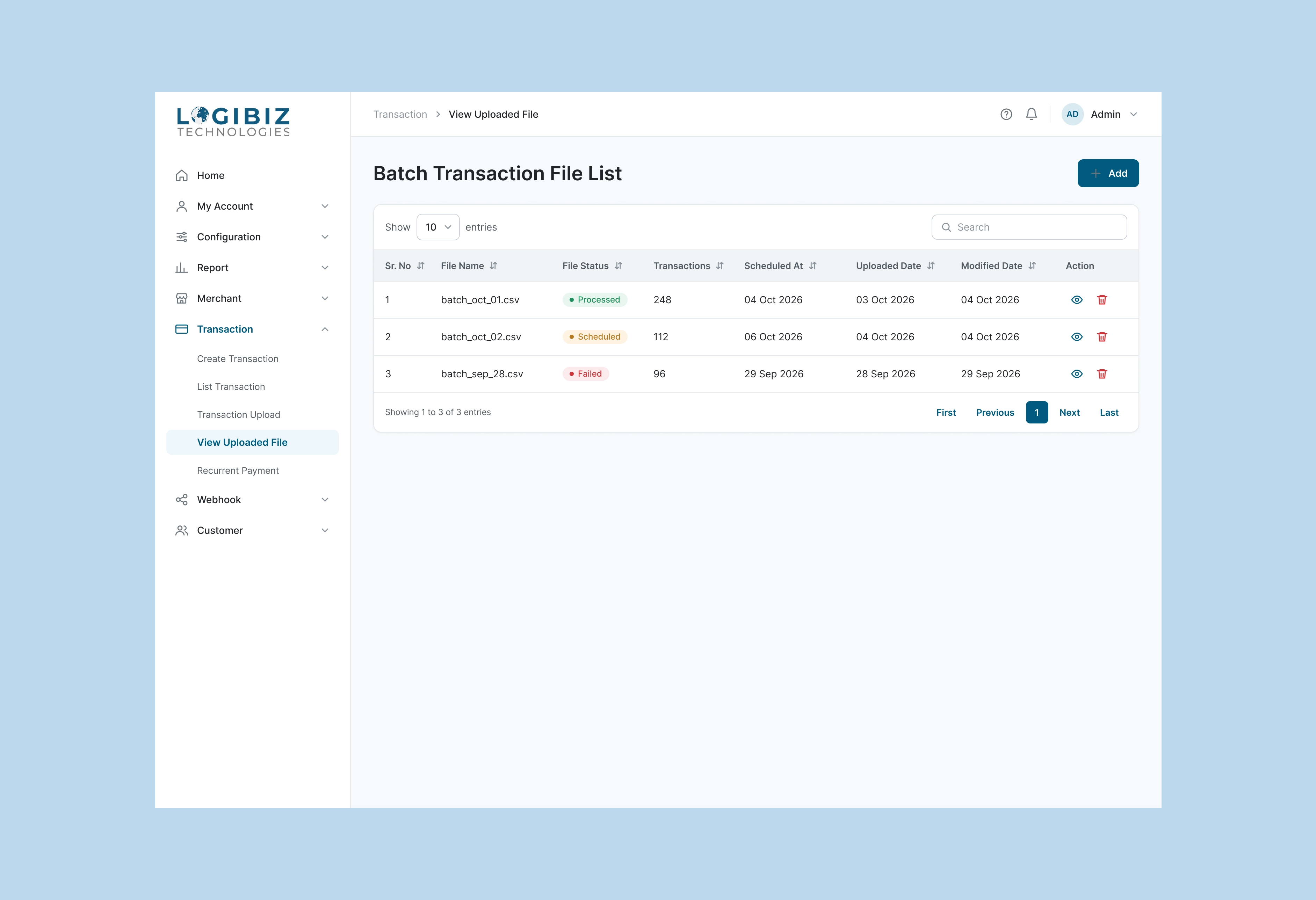Viewport: 1316px width, 900px height.
Task: Sort by Transactions column arrows
Action: point(720,266)
